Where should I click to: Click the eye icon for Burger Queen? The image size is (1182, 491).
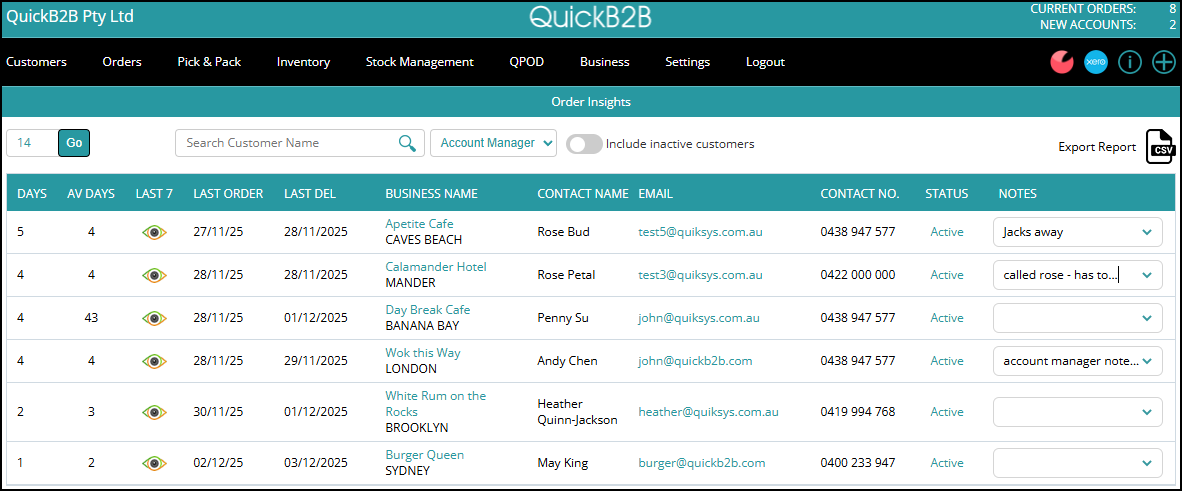154,463
